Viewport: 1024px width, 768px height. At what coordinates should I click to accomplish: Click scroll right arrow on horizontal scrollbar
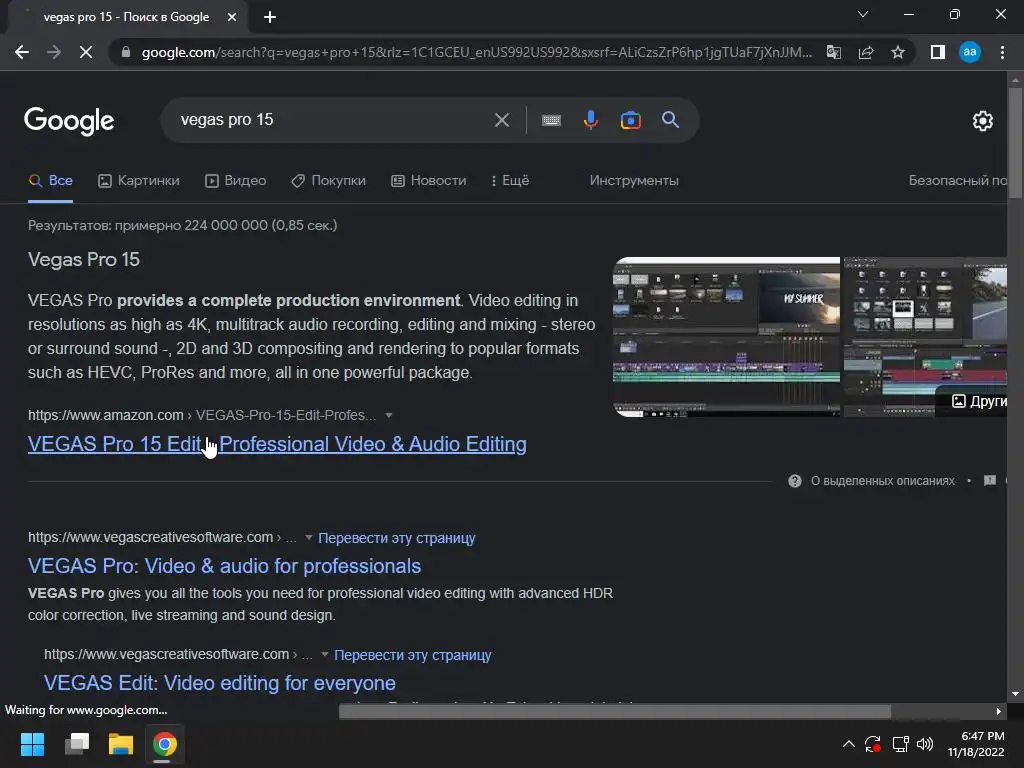(999, 712)
